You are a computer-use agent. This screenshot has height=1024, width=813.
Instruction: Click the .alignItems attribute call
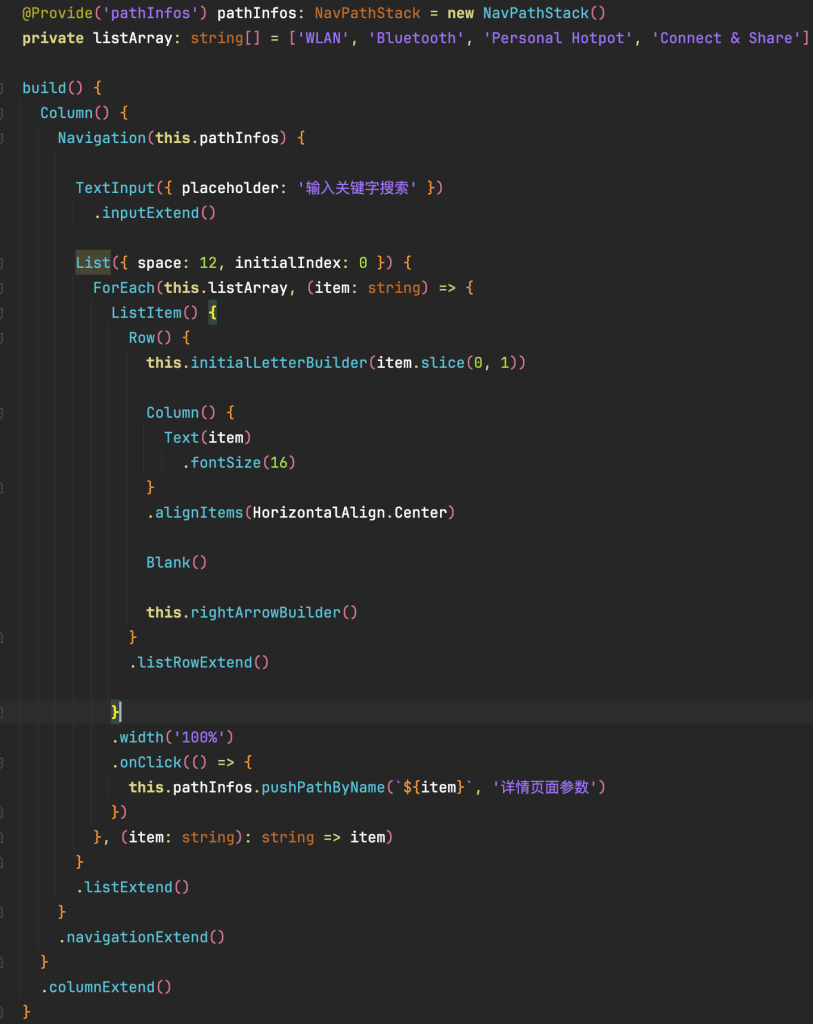point(195,513)
